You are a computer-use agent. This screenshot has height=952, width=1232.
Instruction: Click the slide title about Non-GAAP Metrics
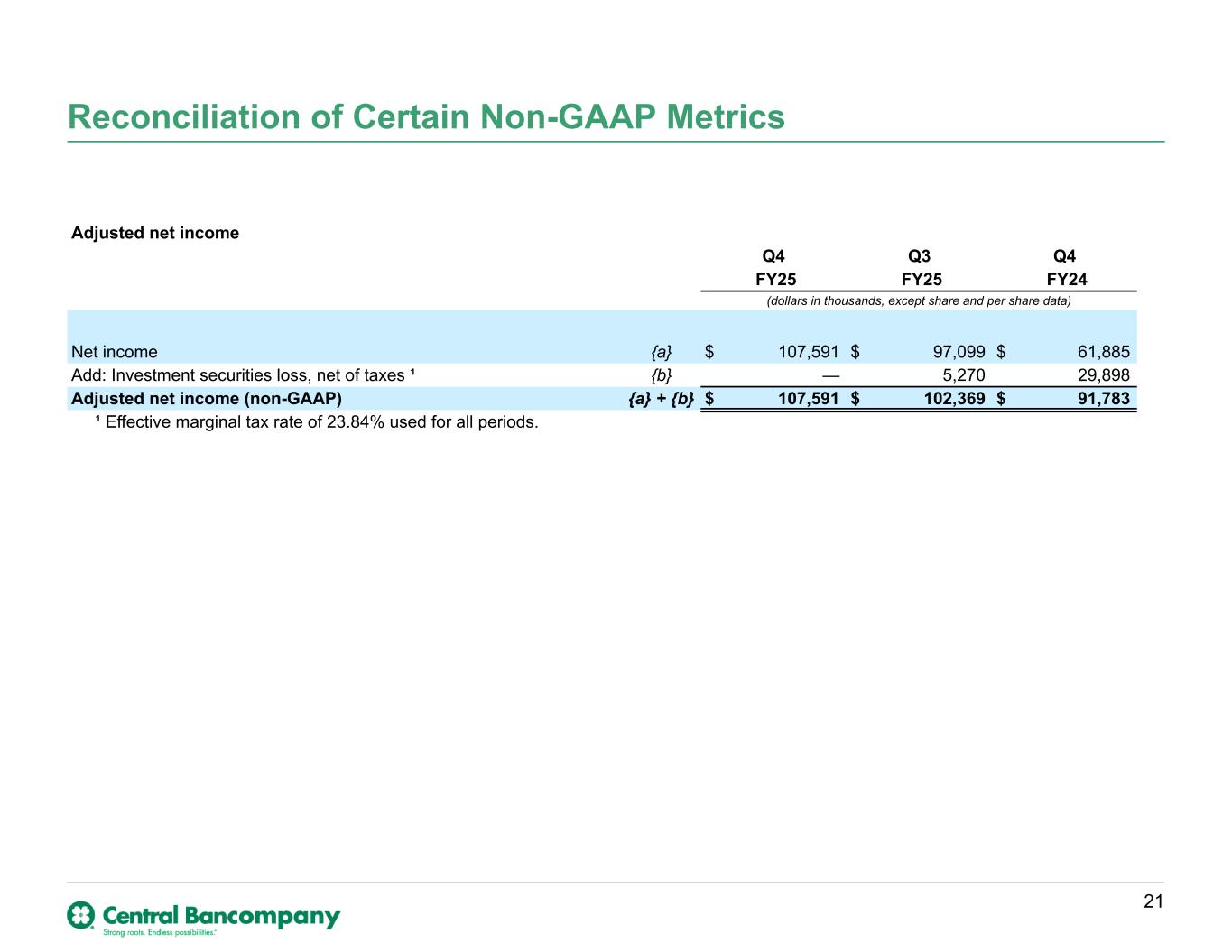(x=426, y=117)
